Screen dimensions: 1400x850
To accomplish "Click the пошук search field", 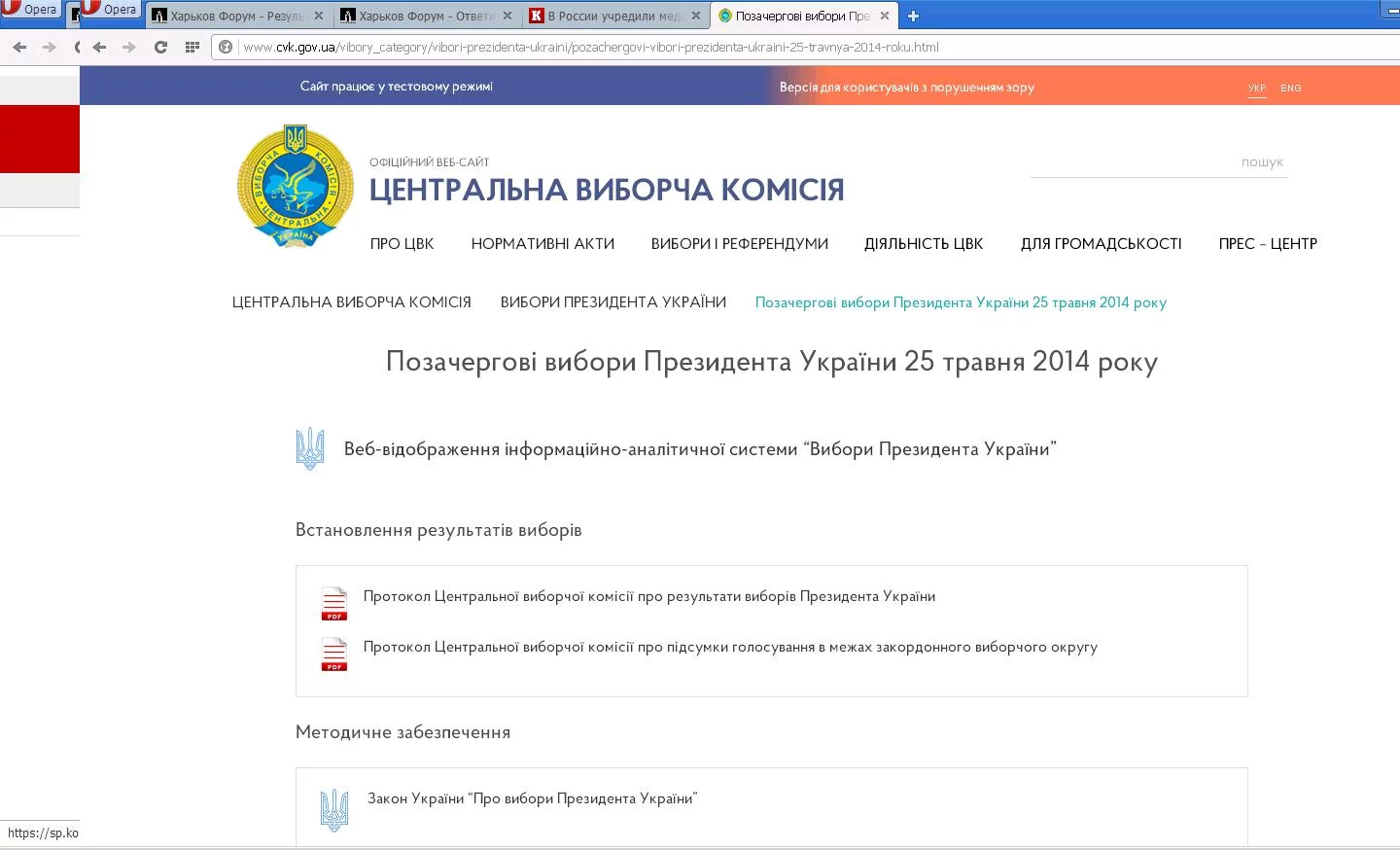I will tap(1157, 162).
